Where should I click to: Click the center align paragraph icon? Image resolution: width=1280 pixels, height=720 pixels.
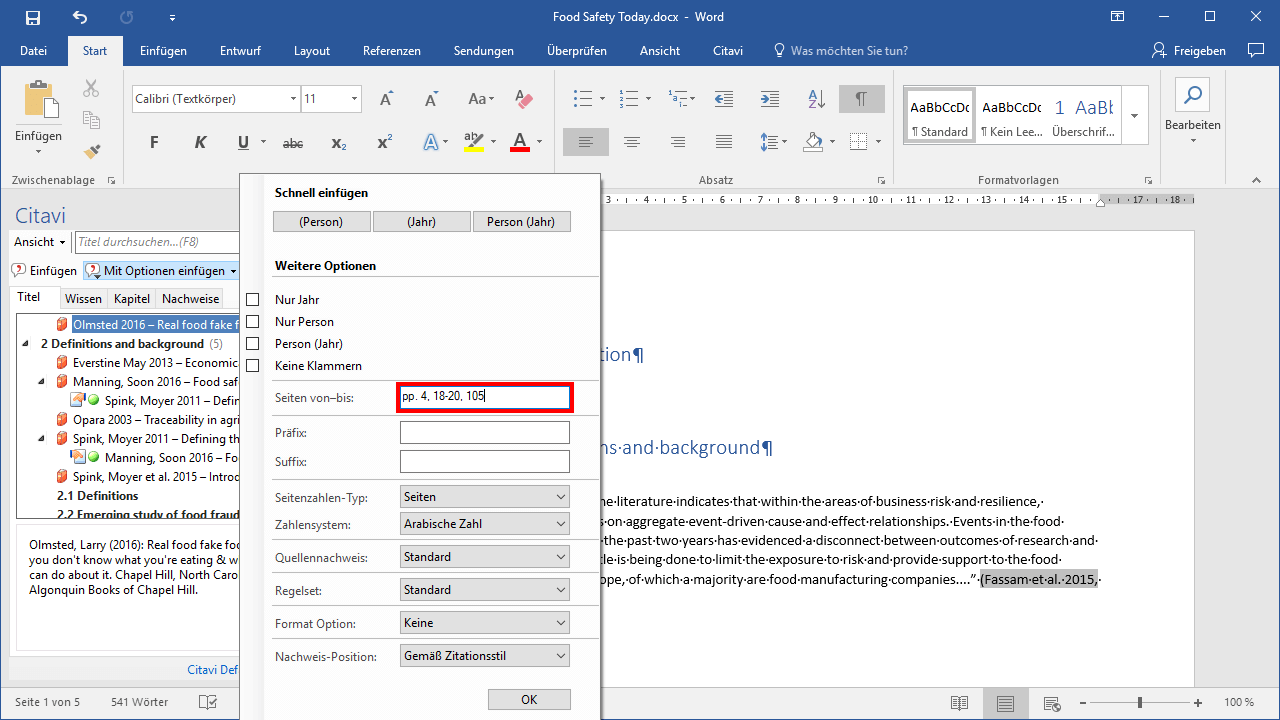click(x=632, y=142)
